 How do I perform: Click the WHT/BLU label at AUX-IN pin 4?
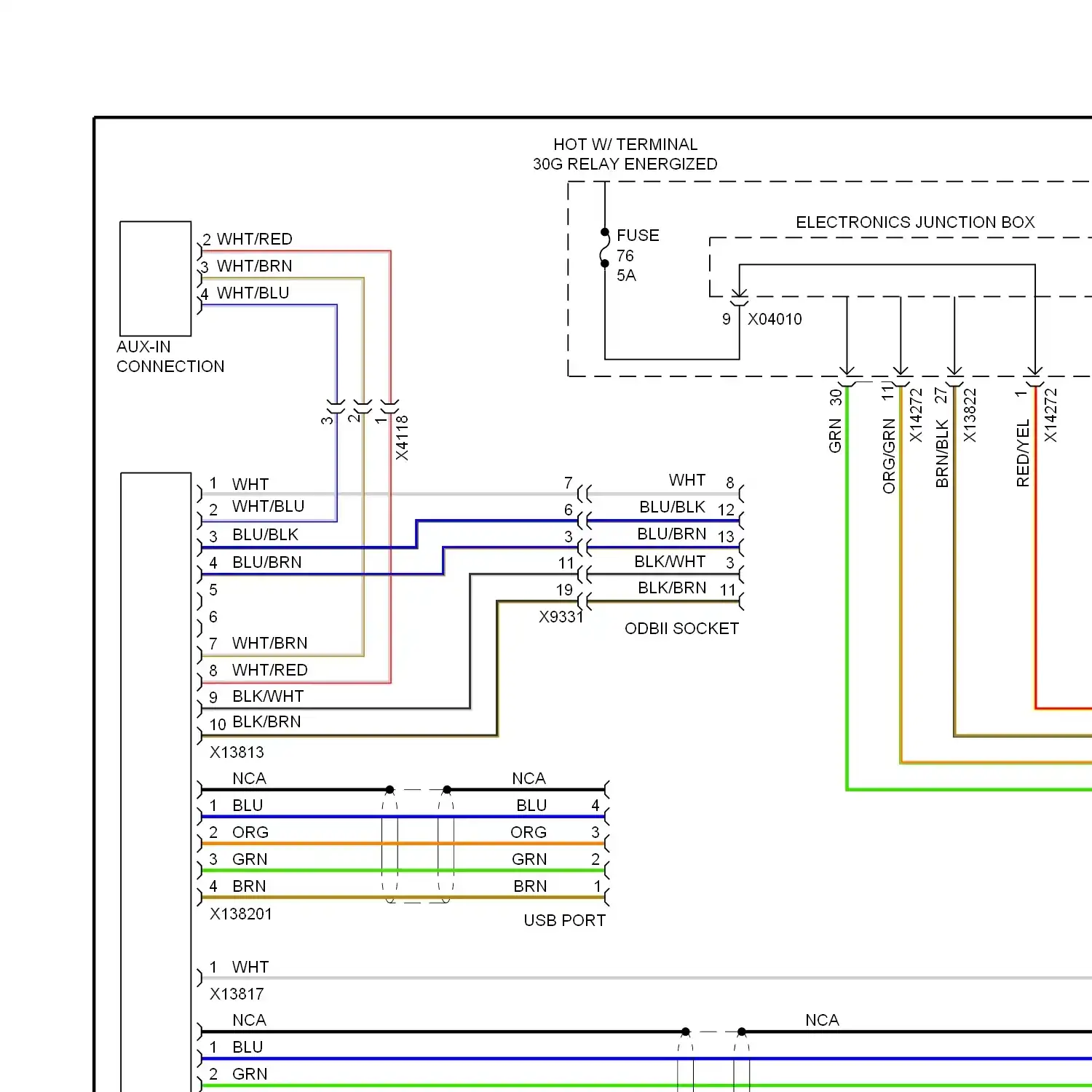click(x=253, y=293)
